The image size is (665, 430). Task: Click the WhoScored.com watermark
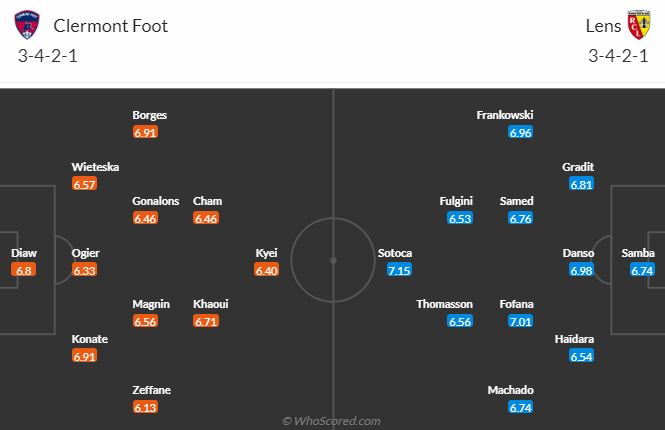[331, 421]
